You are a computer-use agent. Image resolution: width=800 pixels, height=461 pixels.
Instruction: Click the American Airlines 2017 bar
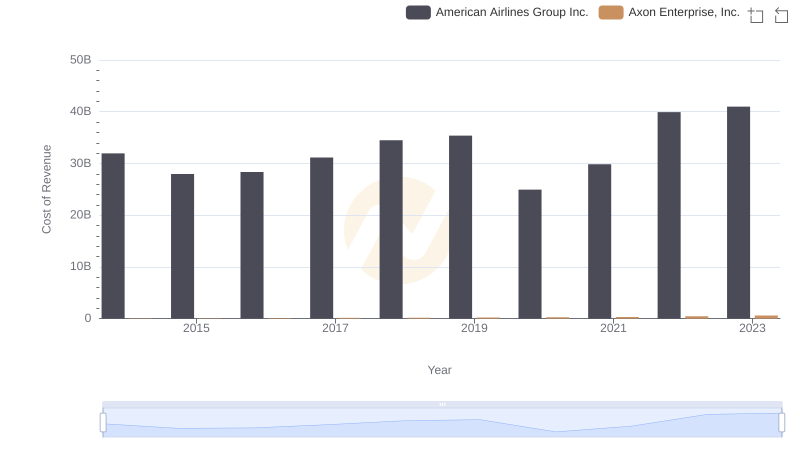pos(321,238)
